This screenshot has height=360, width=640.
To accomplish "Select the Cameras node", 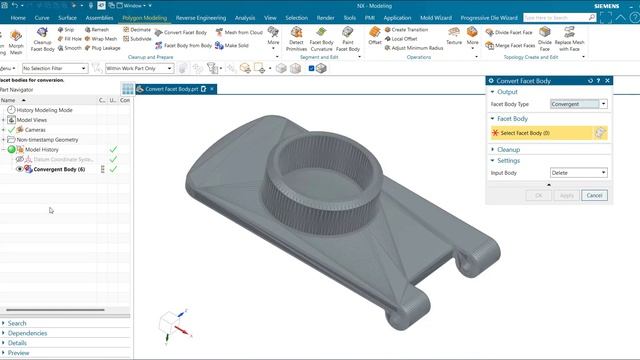I will point(35,130).
